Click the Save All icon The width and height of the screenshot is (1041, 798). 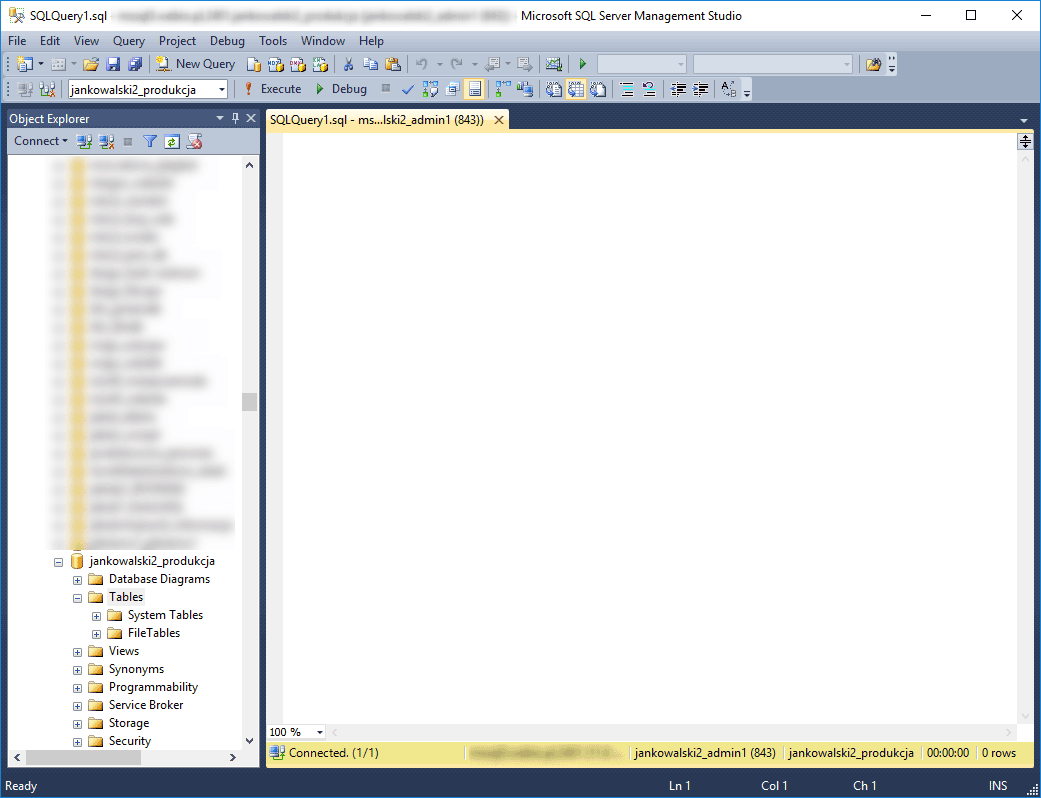pos(135,64)
